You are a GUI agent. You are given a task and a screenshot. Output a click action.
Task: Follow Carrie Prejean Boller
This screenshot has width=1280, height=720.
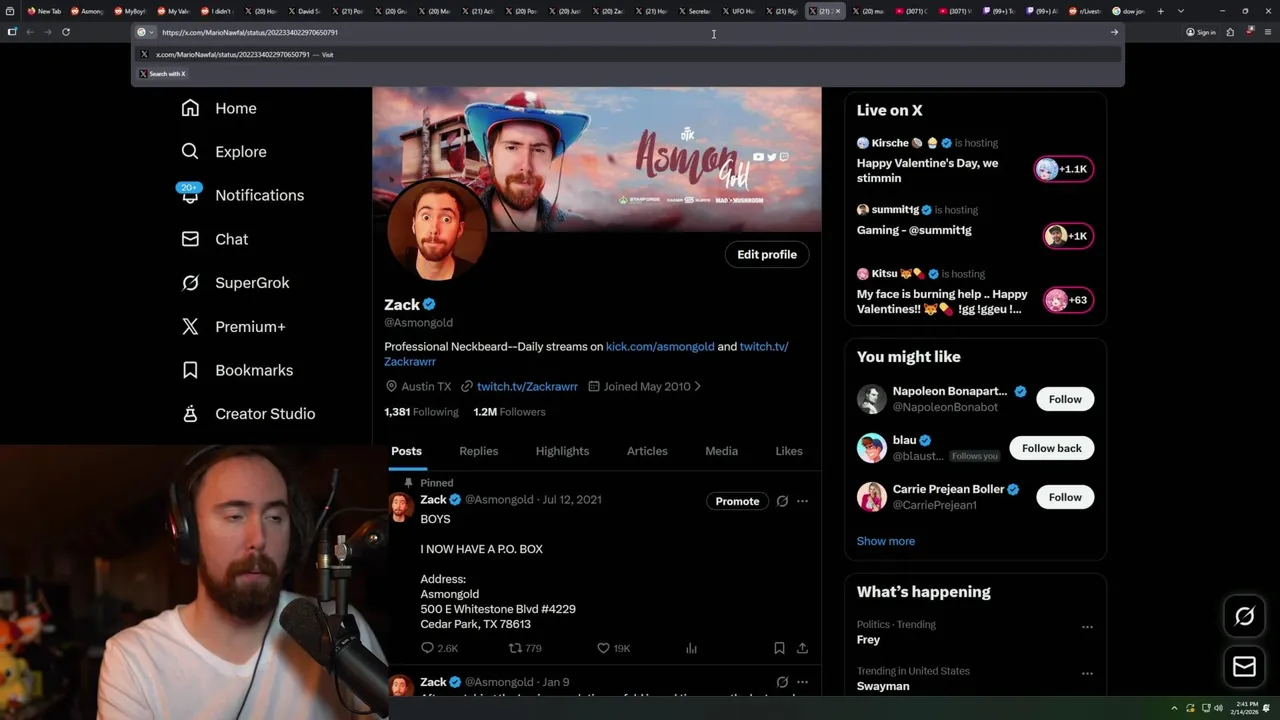point(1065,497)
